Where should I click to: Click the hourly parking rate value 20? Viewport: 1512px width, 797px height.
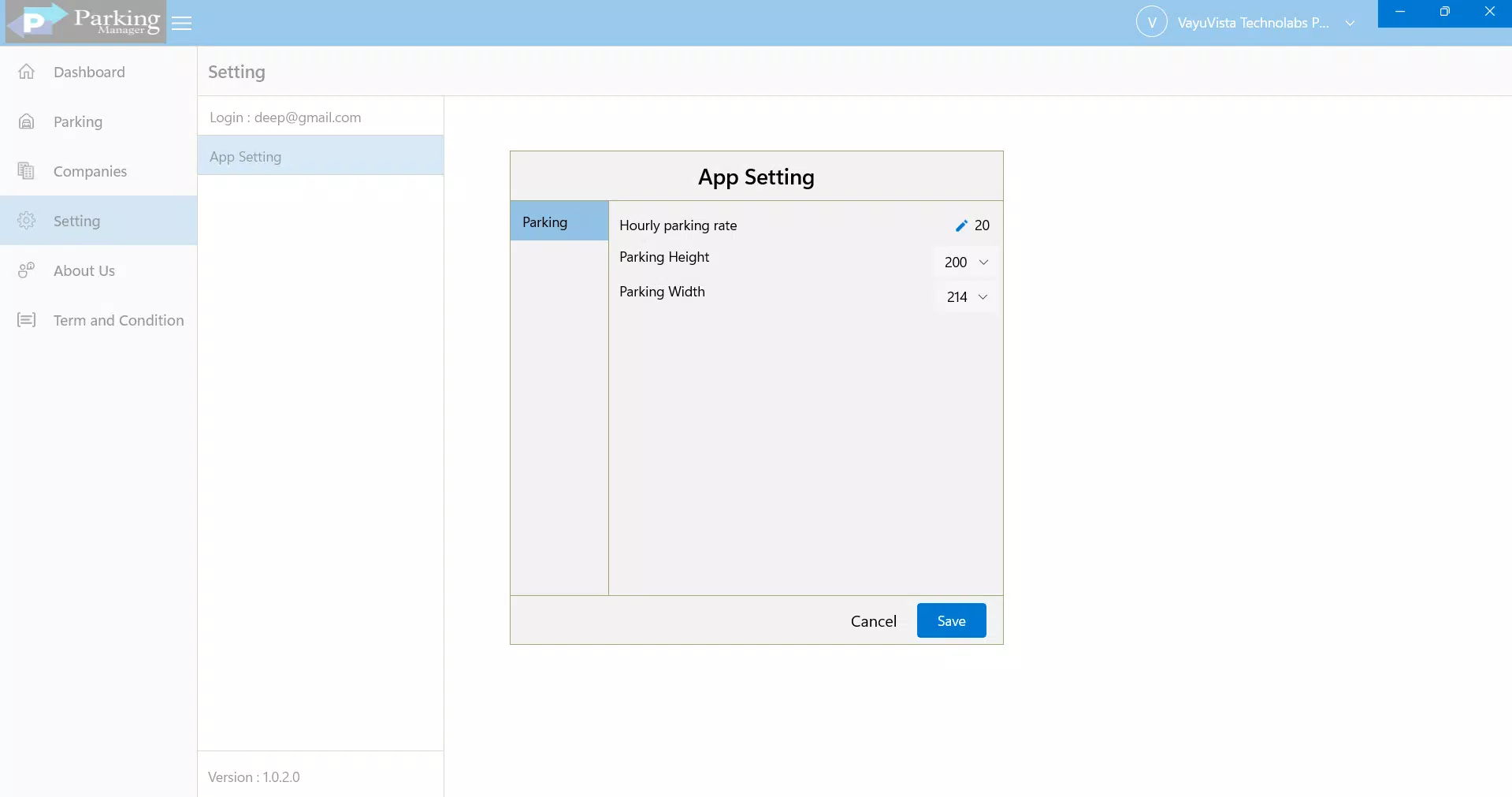(x=982, y=225)
